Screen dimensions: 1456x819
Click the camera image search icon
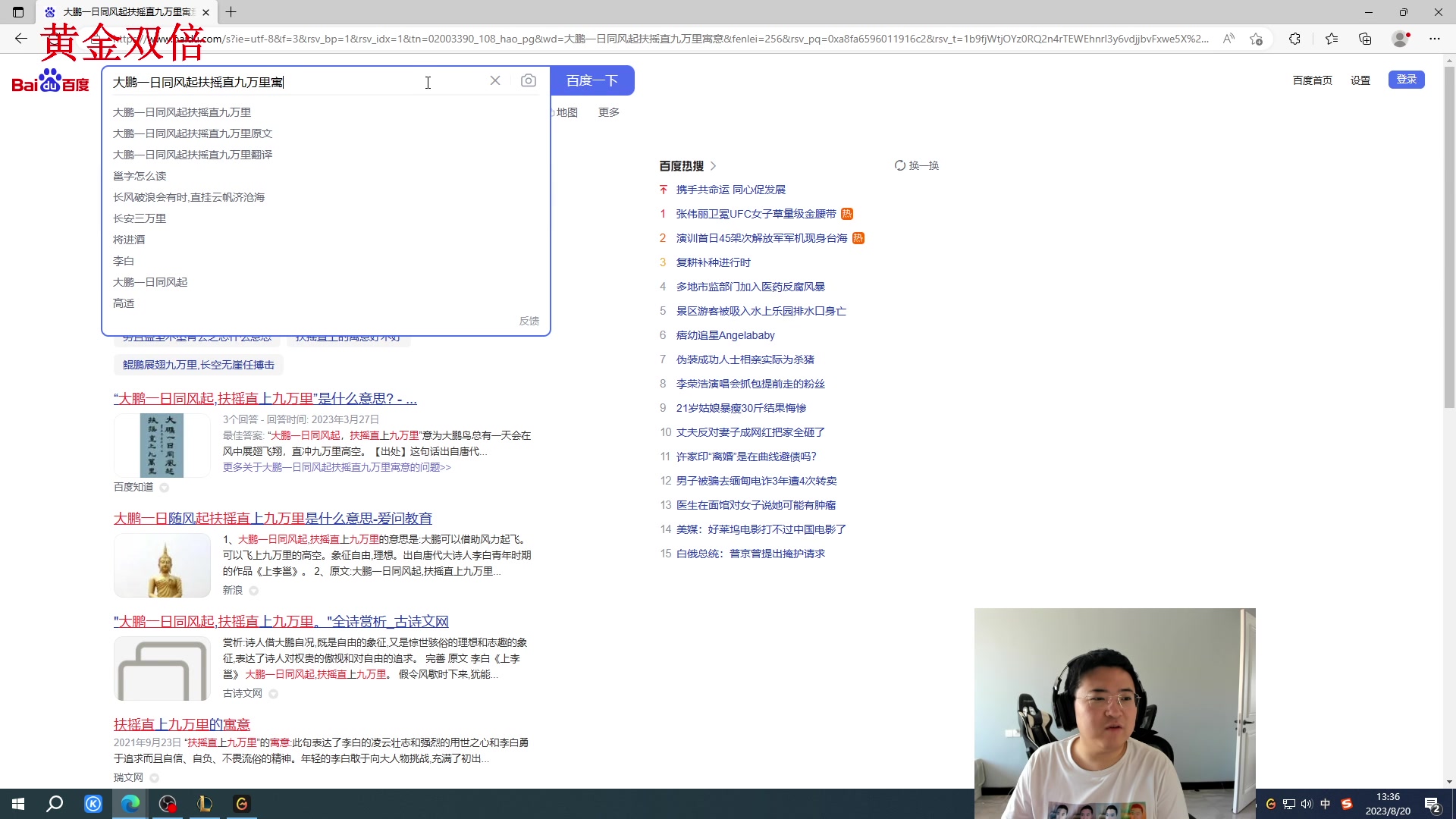(x=529, y=80)
